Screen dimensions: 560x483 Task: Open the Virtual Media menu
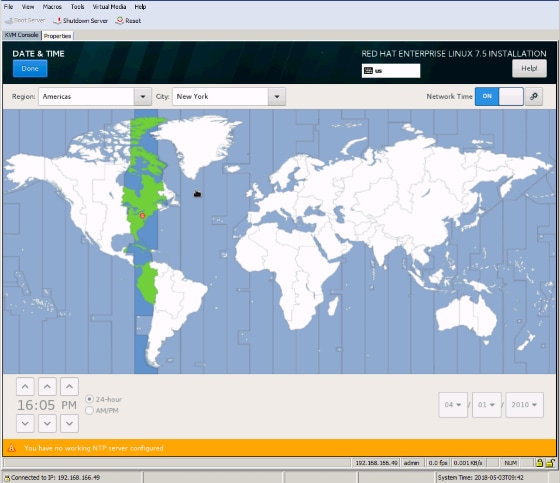[109, 6]
